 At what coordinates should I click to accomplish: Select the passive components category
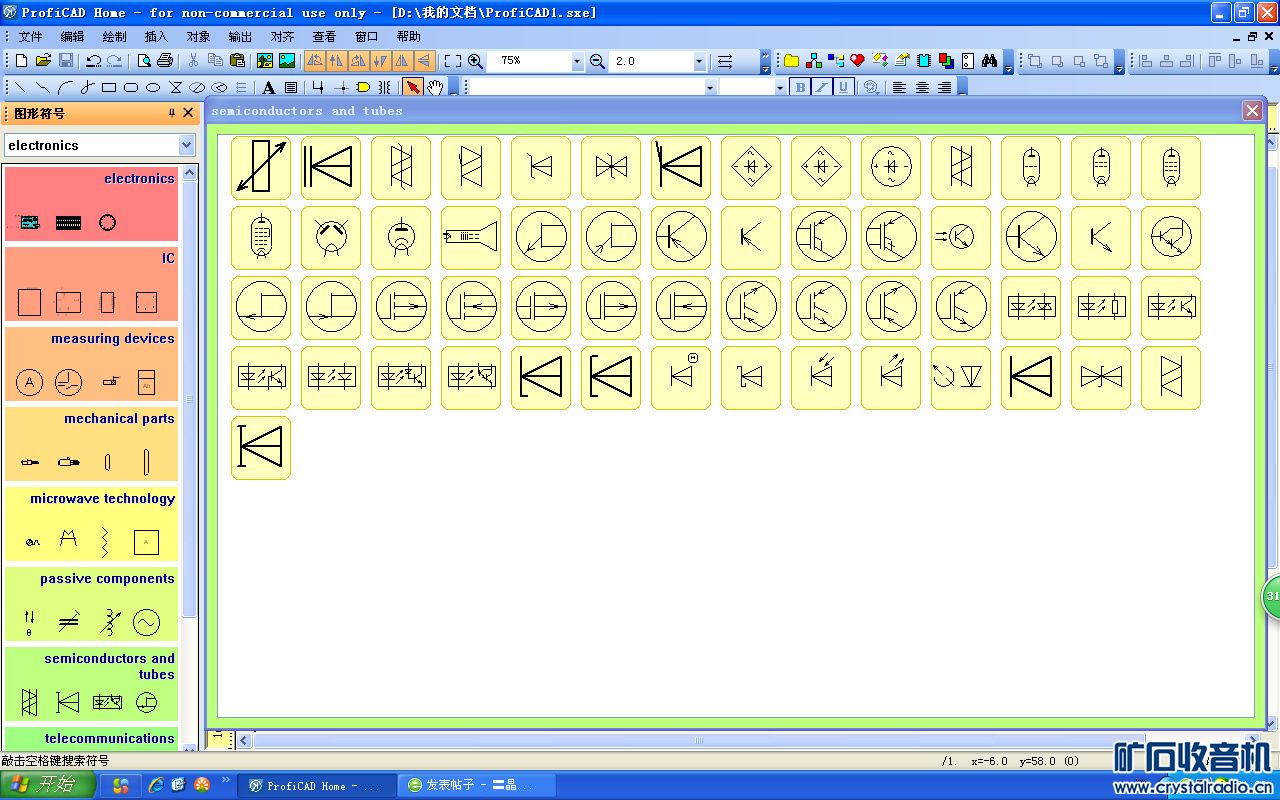pos(91,603)
